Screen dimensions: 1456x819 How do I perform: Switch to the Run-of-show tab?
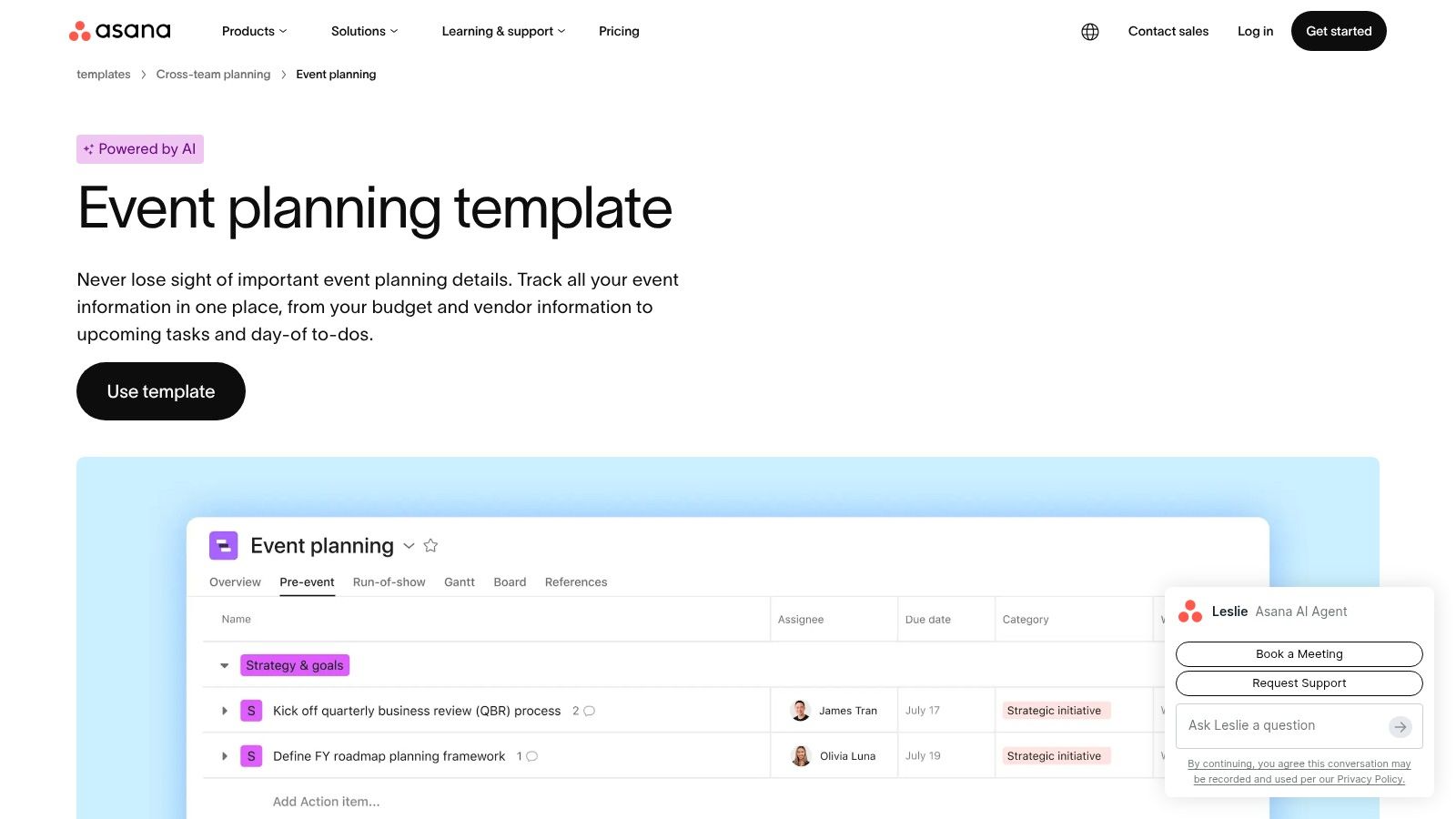(389, 582)
